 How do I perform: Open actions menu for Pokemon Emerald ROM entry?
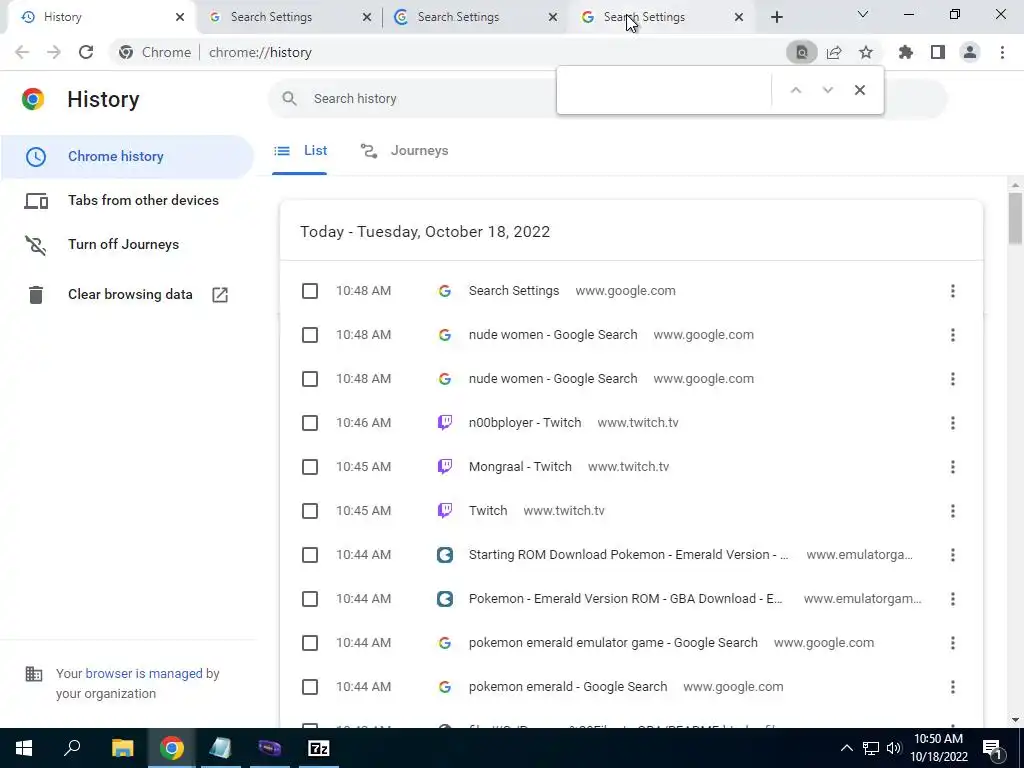pos(953,599)
